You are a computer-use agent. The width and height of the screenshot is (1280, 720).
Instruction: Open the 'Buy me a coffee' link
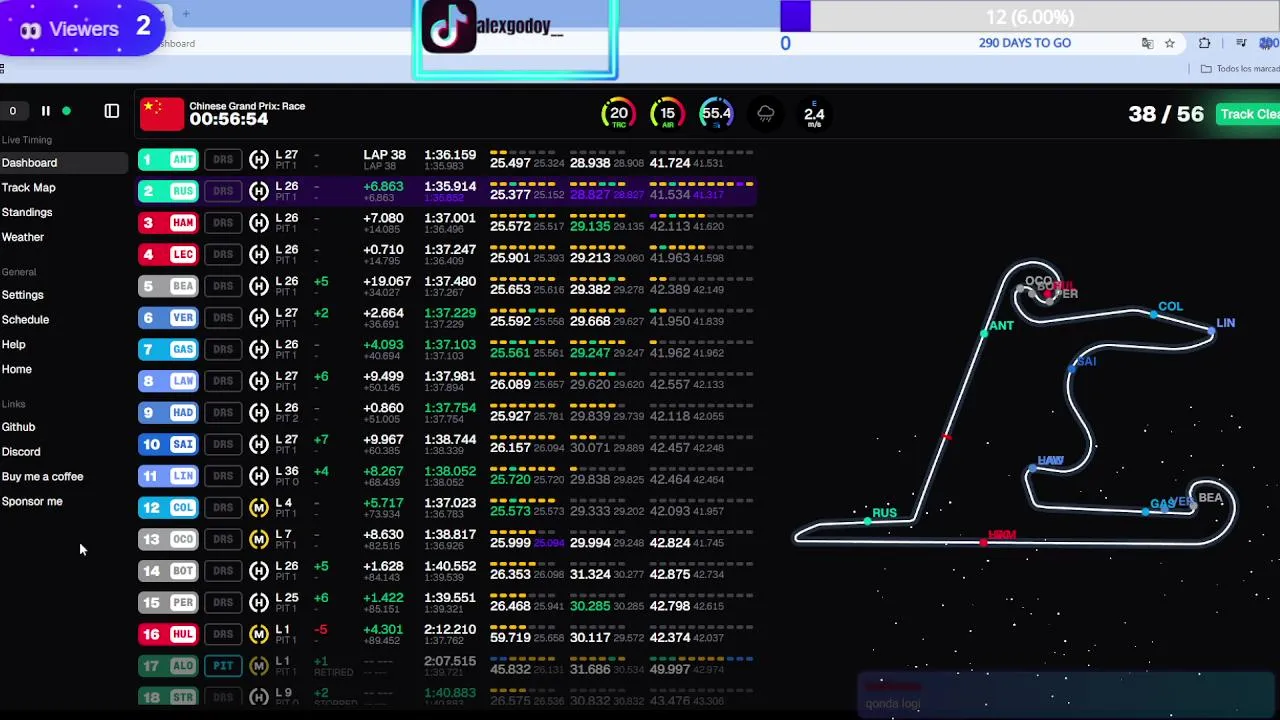[x=43, y=477]
